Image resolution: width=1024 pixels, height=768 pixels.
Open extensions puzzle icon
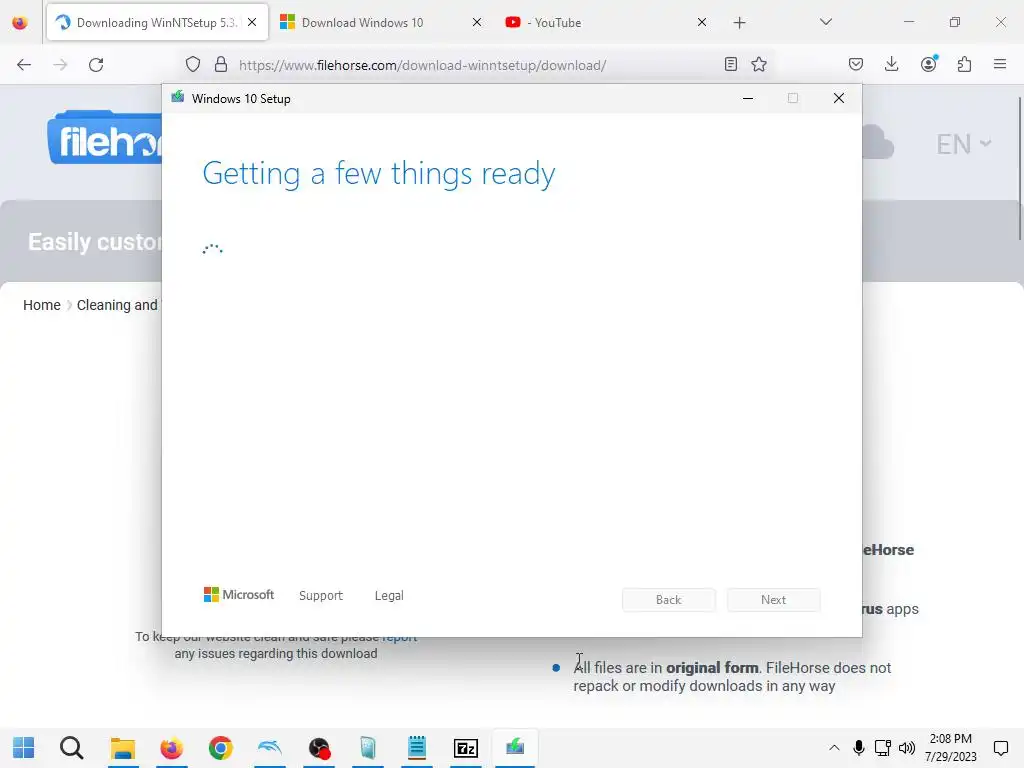tap(964, 64)
